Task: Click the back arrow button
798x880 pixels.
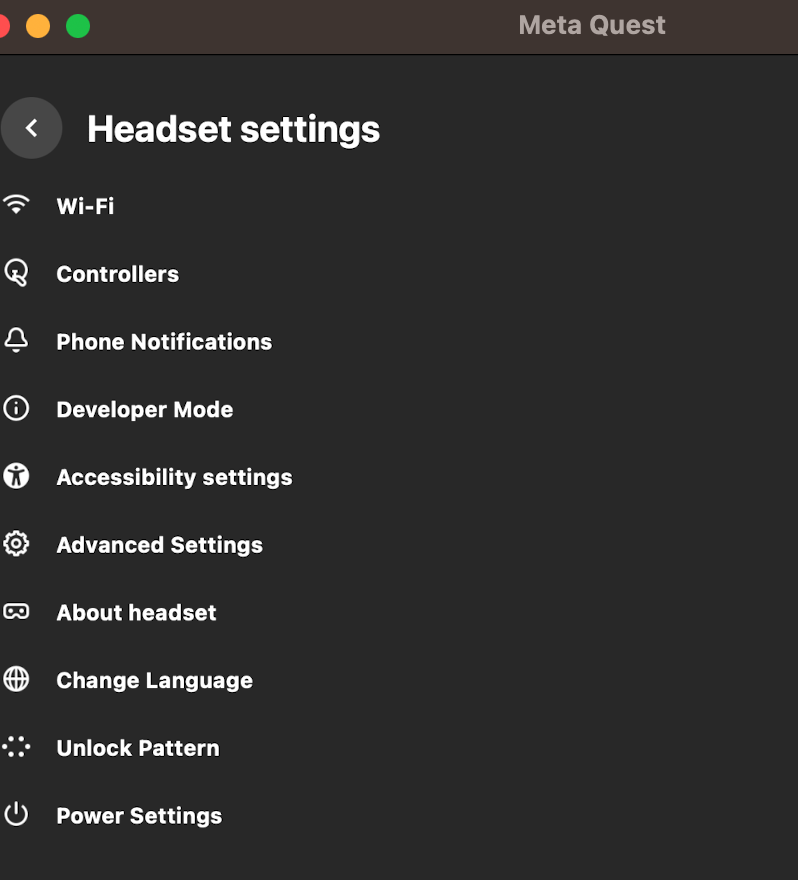Action: point(31,128)
